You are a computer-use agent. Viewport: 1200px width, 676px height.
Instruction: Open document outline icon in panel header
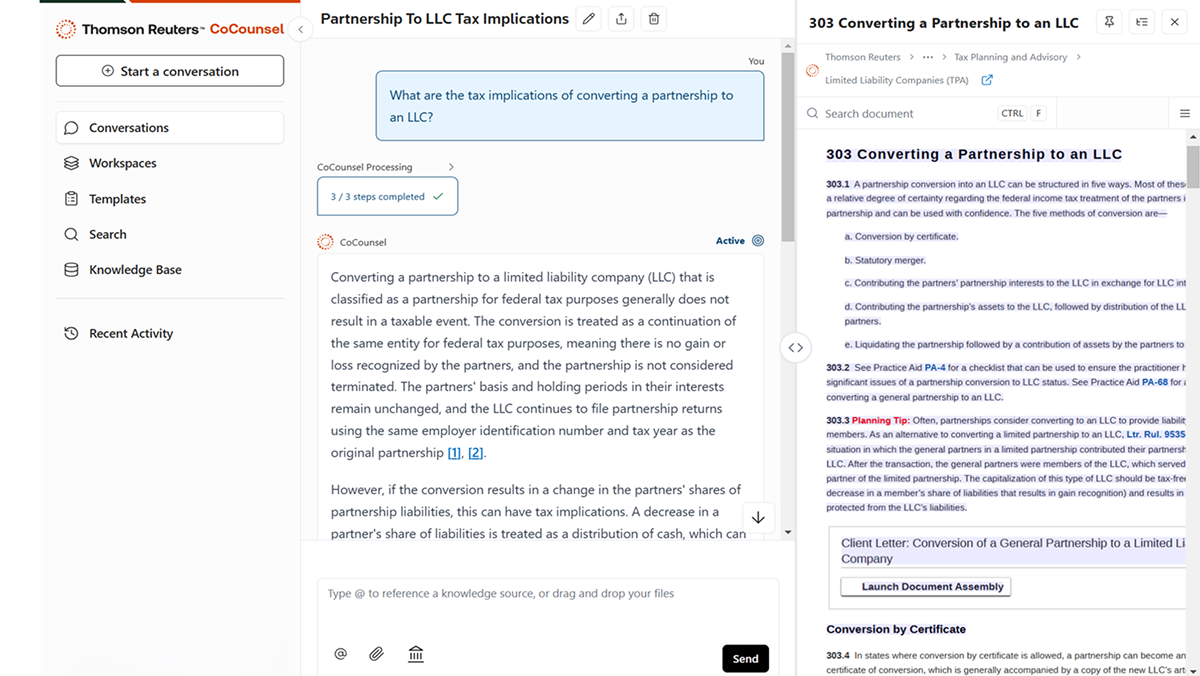coord(1142,22)
